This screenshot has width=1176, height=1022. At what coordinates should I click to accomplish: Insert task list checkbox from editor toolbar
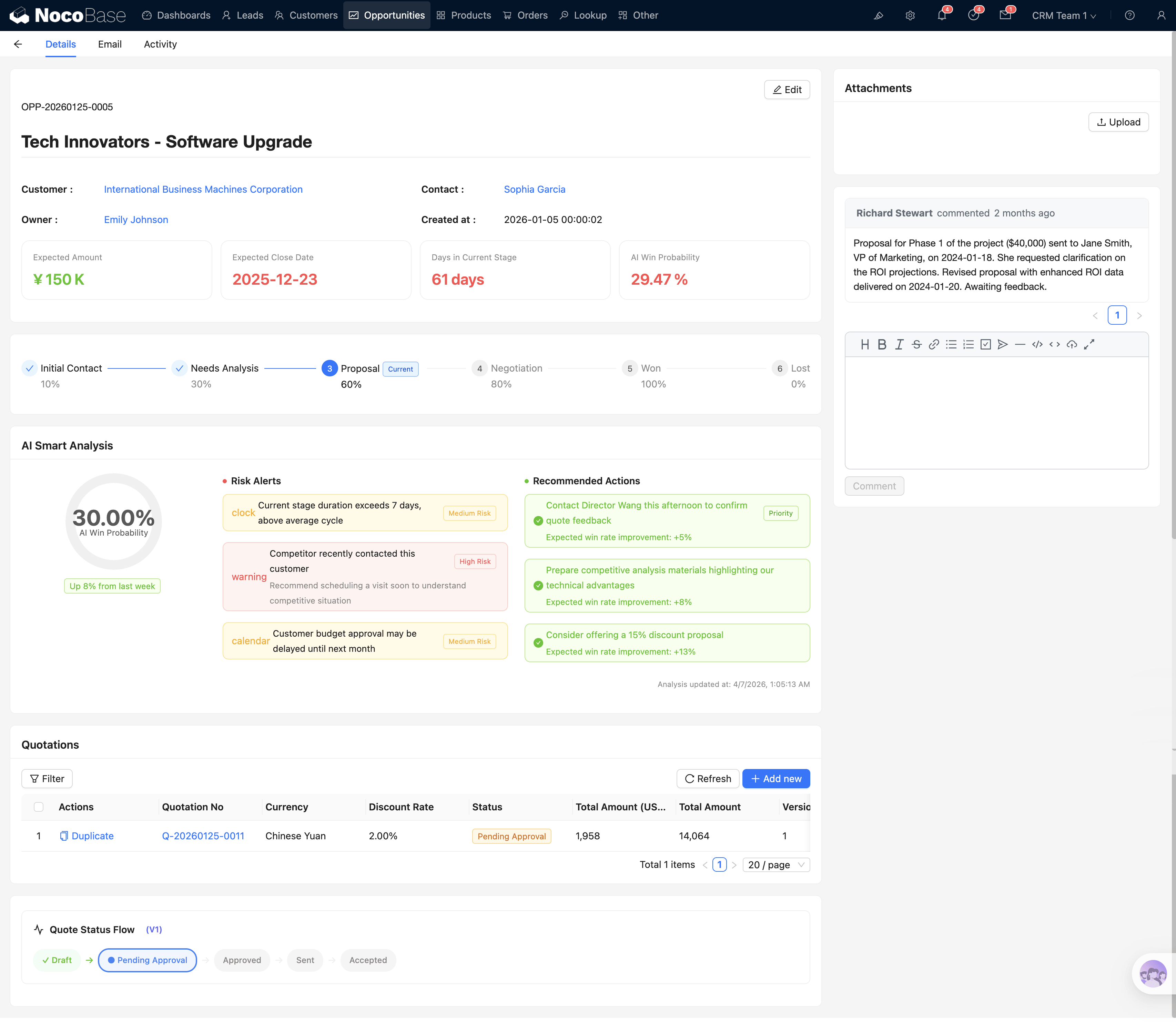tap(985, 344)
